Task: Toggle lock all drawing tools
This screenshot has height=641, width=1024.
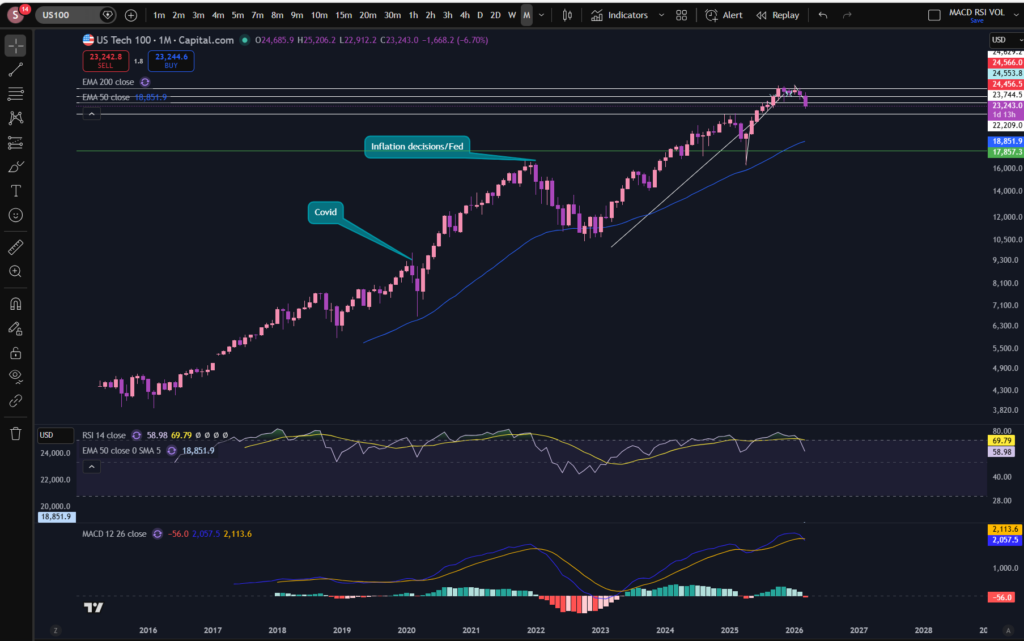Action: pyautogui.click(x=16, y=353)
